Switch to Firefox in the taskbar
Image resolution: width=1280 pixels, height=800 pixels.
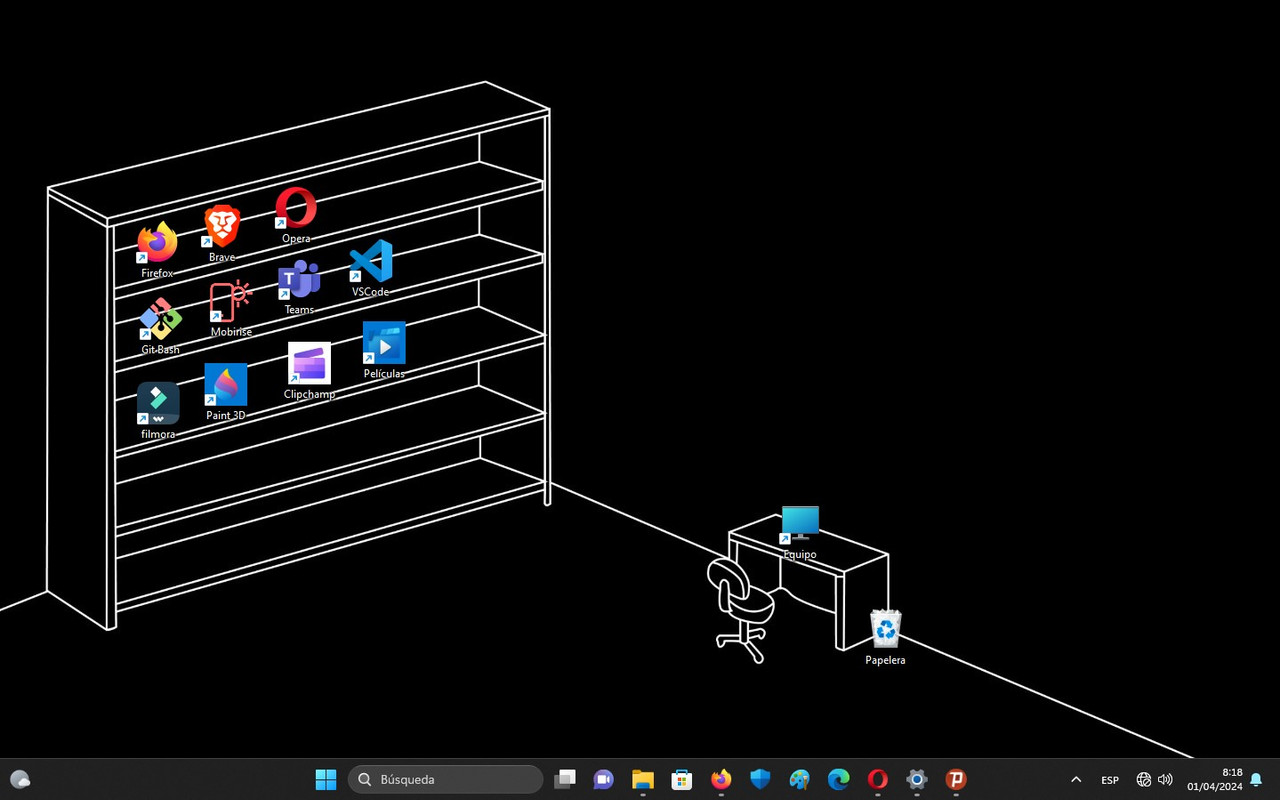click(x=721, y=779)
